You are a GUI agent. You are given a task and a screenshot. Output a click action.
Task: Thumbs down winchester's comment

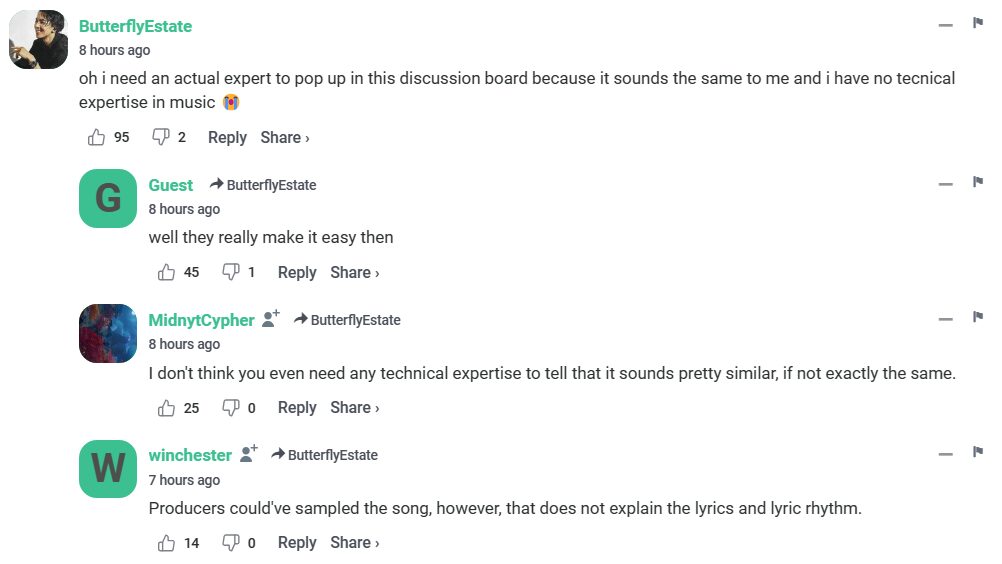click(230, 543)
